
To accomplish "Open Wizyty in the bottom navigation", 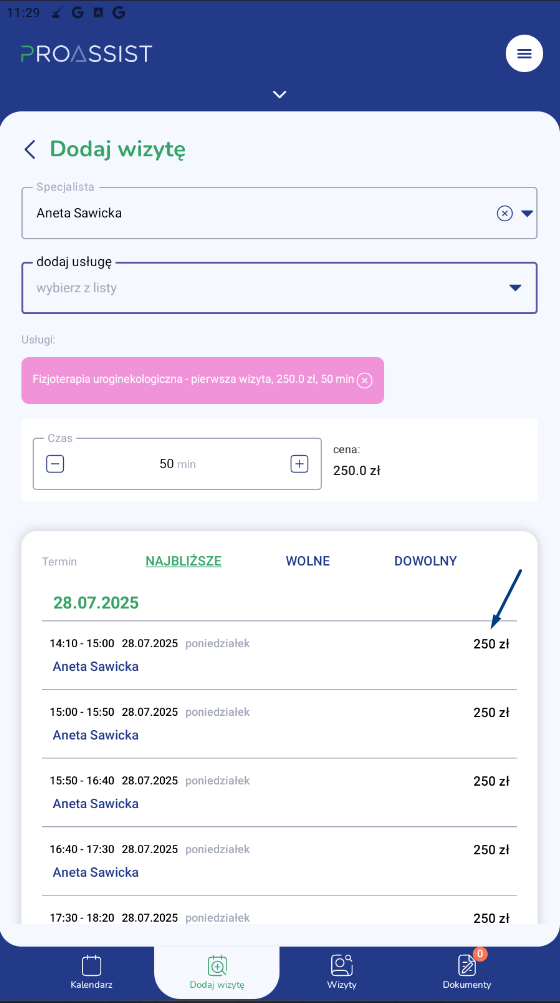I will 342,972.
